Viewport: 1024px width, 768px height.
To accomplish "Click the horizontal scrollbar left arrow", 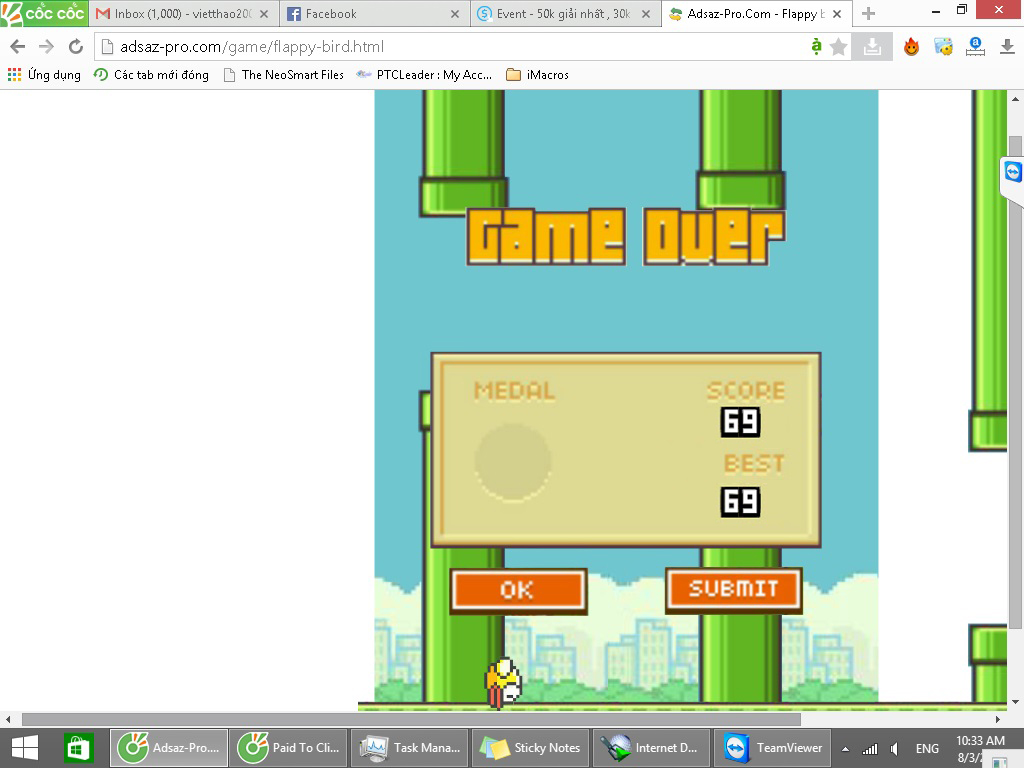I will pyautogui.click(x=8, y=719).
